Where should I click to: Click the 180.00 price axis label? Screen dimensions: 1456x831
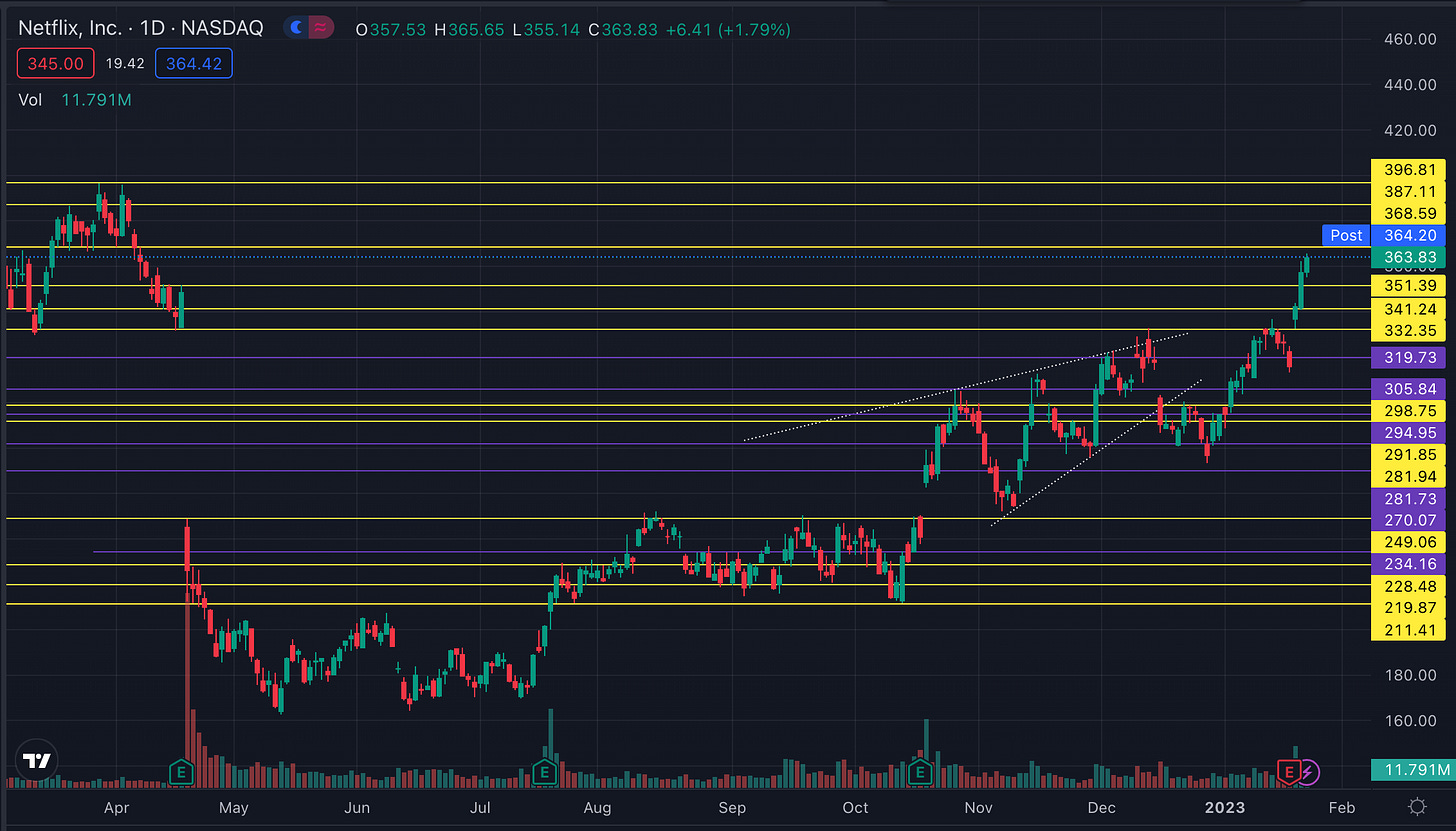[1410, 675]
